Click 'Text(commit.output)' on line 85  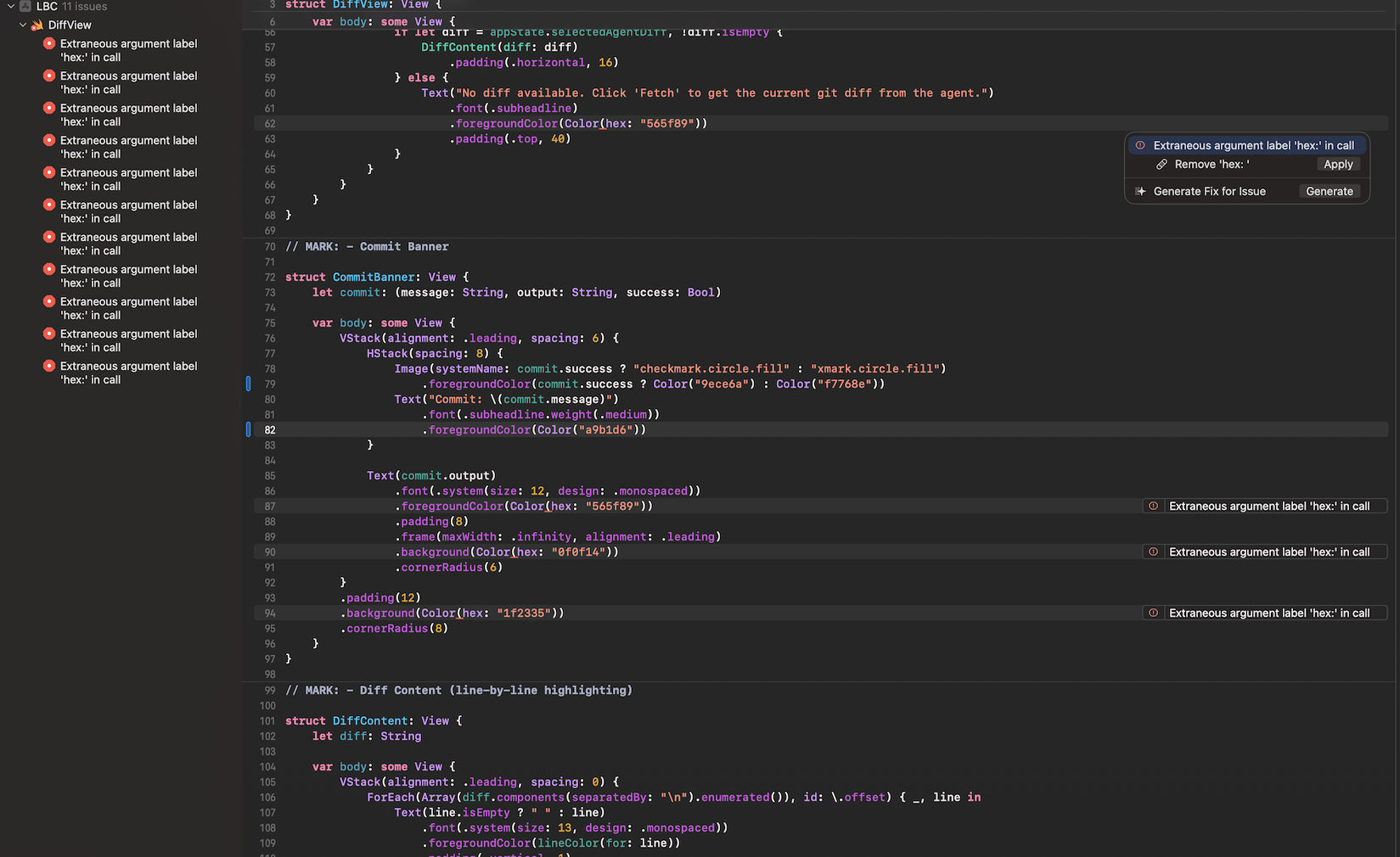click(x=431, y=476)
